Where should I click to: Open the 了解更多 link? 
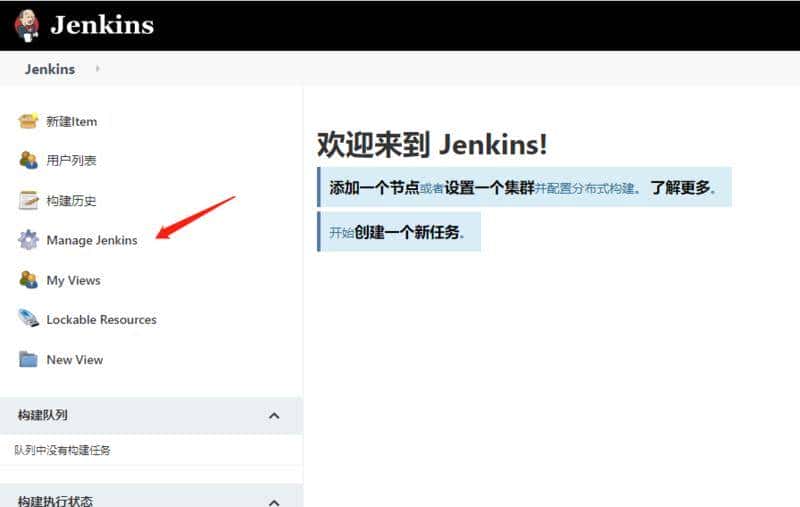[x=680, y=188]
